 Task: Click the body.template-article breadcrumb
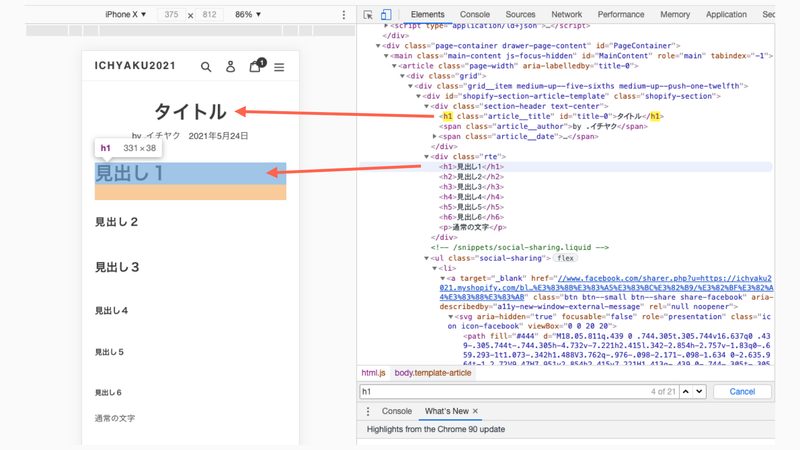pyautogui.click(x=433, y=373)
